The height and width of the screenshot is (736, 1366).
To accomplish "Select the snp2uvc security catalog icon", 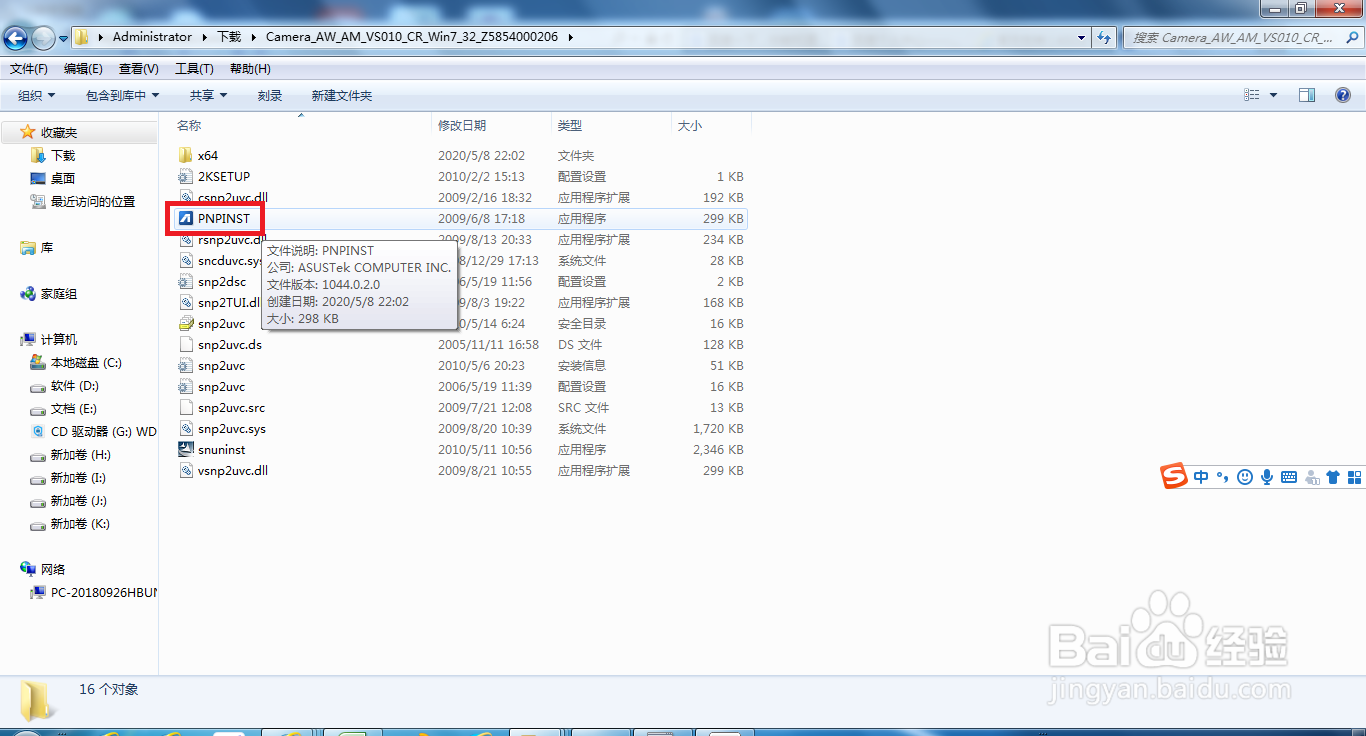I will tap(185, 324).
